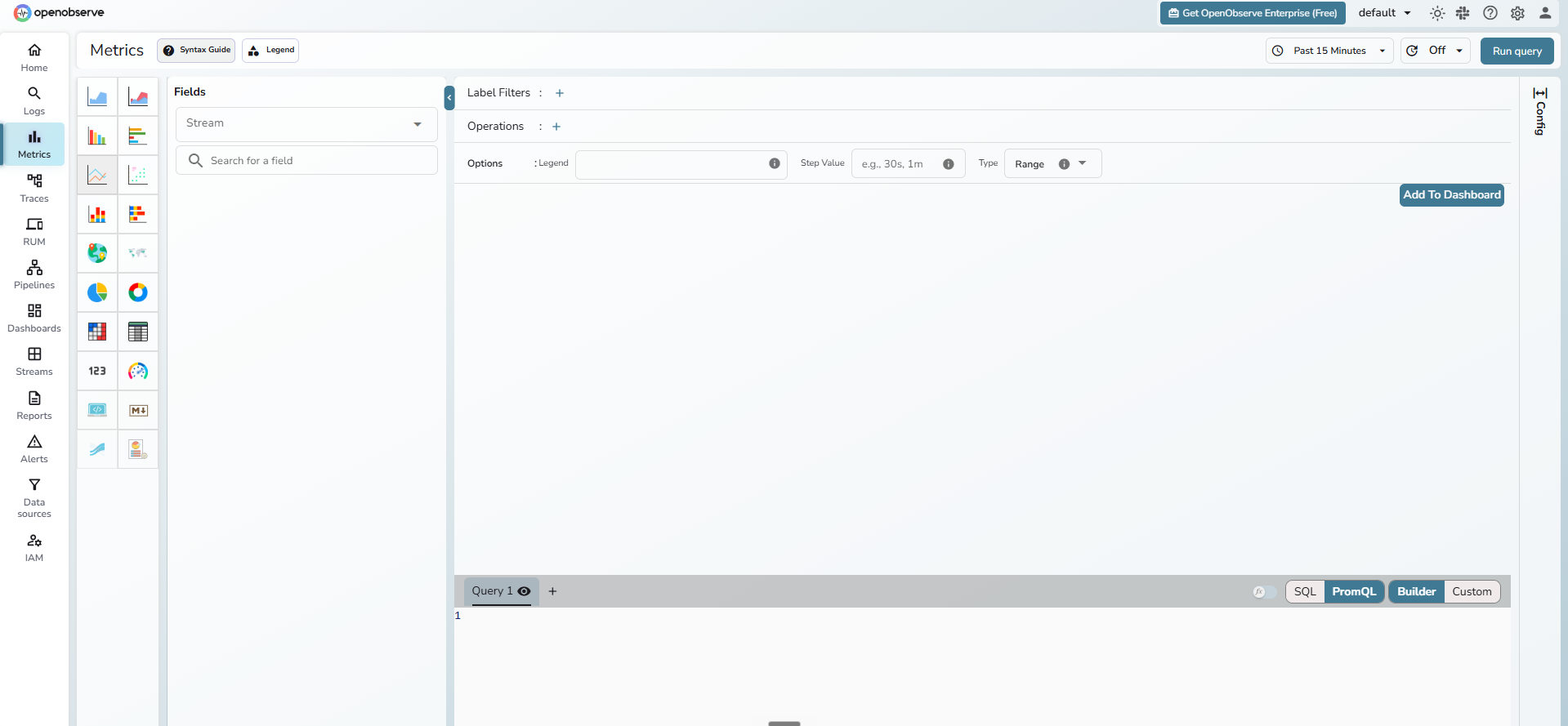Select the area chart type
The image size is (1568, 726).
tap(97, 97)
